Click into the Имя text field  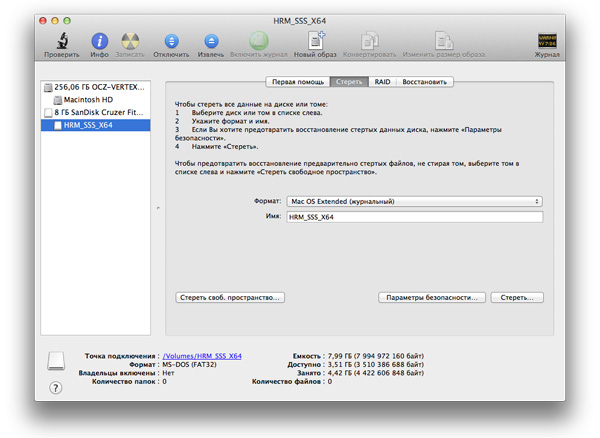[414, 216]
